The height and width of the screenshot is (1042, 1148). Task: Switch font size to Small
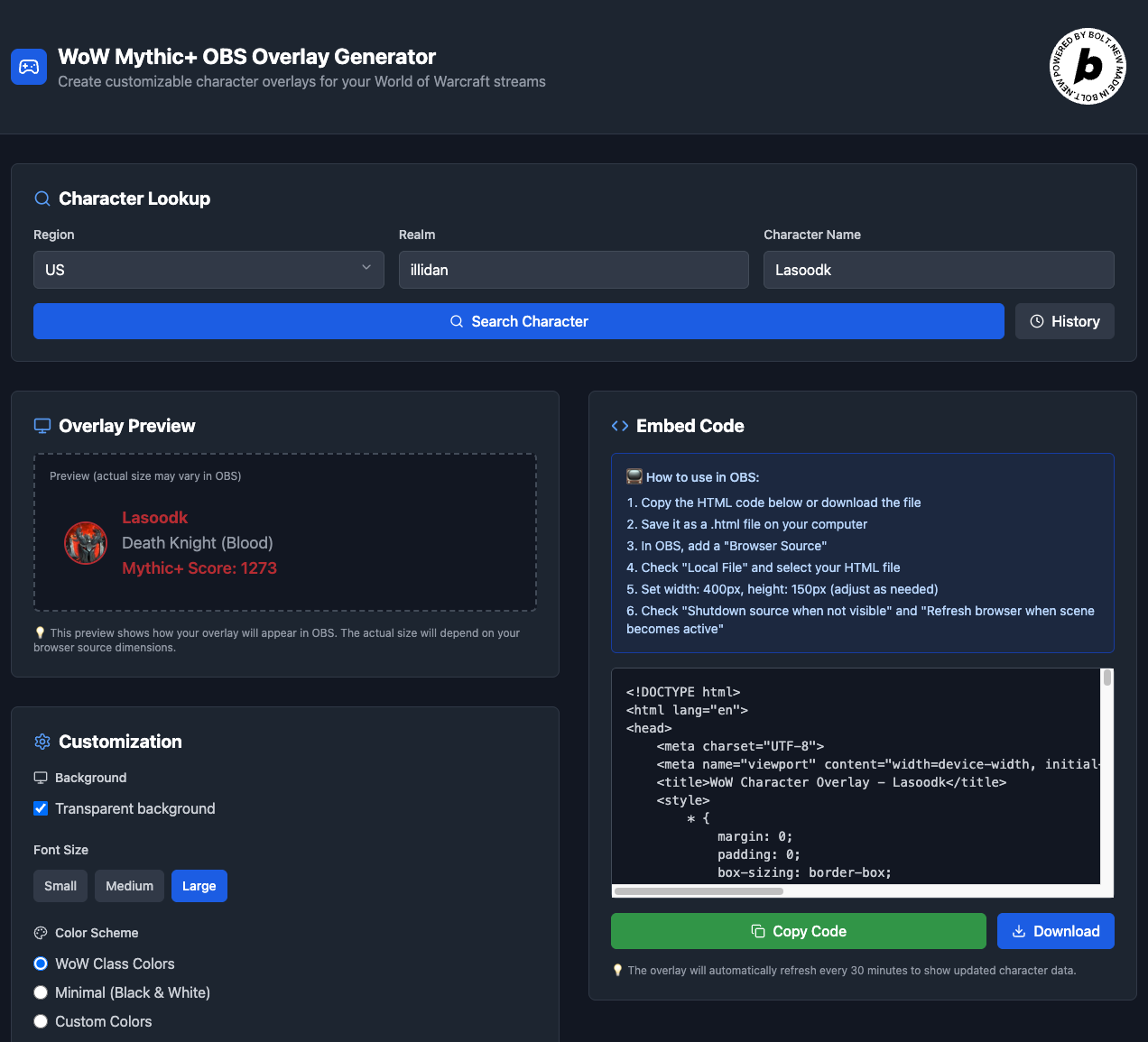(x=60, y=886)
